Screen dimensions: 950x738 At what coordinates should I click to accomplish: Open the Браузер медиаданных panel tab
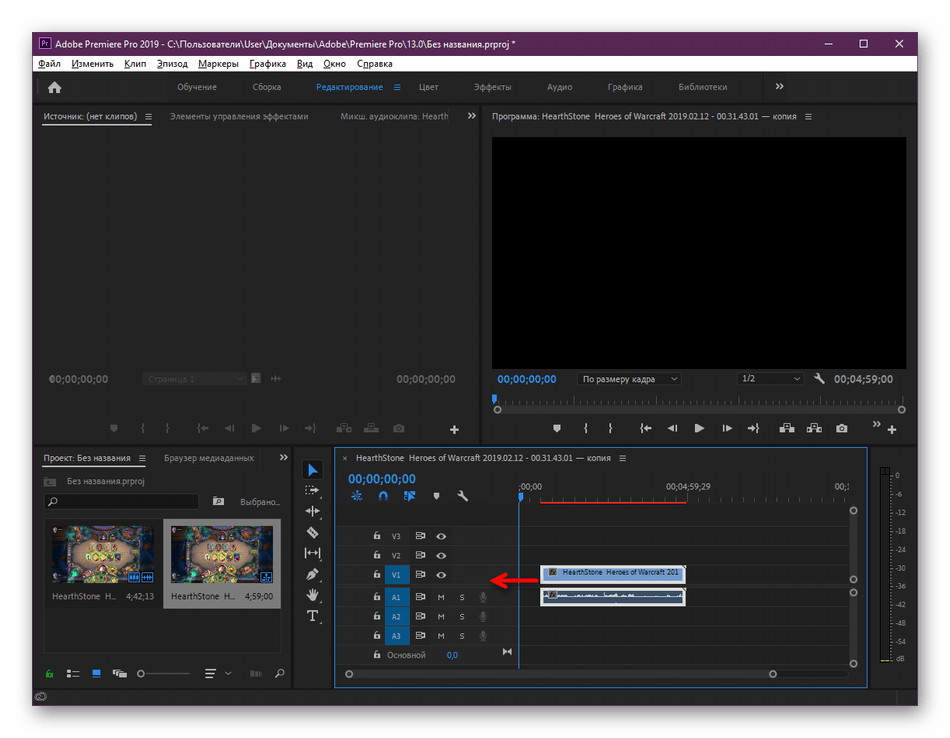(209, 458)
